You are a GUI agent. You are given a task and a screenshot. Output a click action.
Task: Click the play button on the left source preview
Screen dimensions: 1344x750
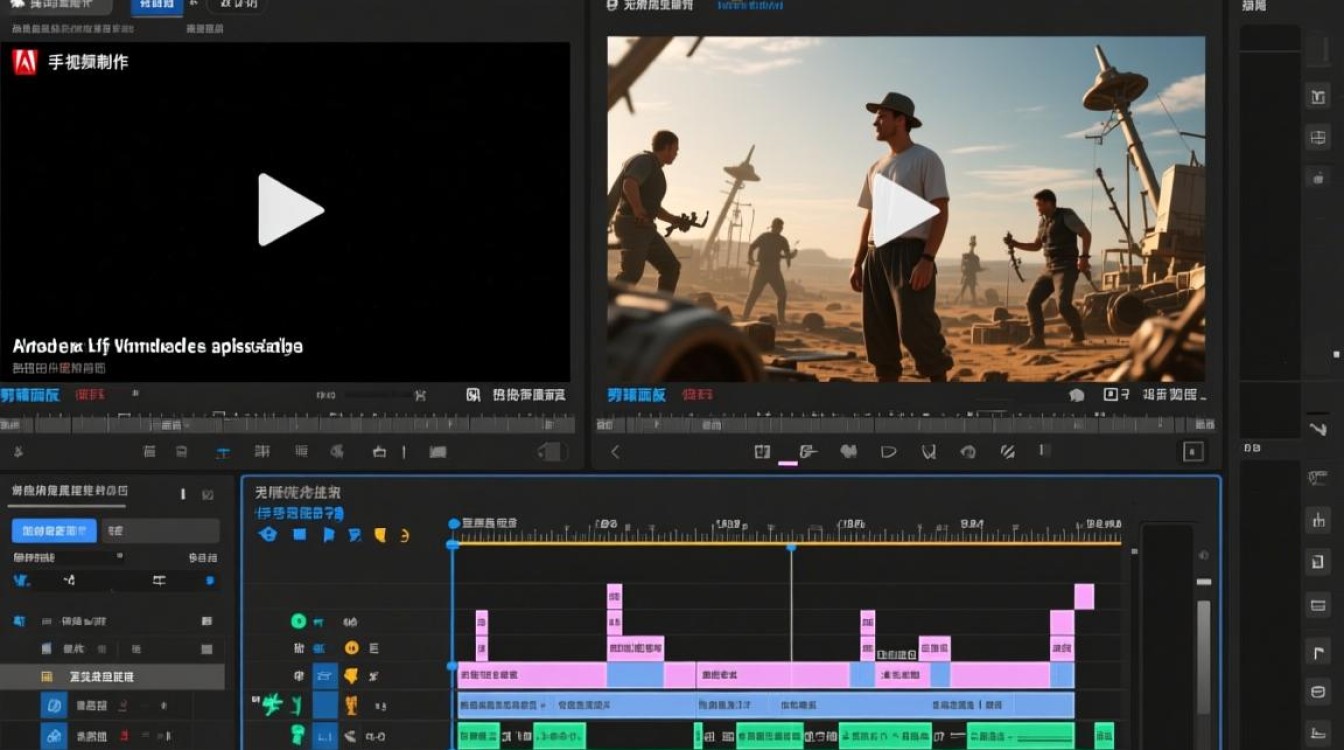pos(290,210)
